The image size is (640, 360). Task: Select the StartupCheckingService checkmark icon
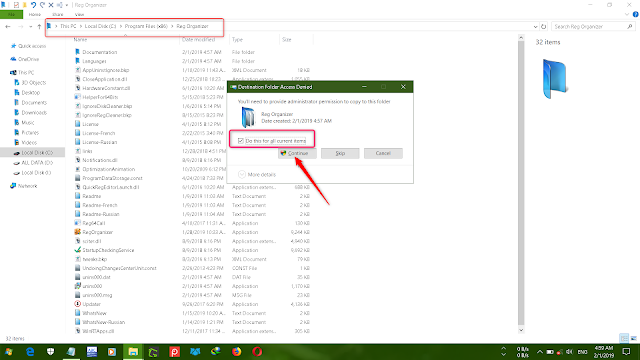pos(78,250)
